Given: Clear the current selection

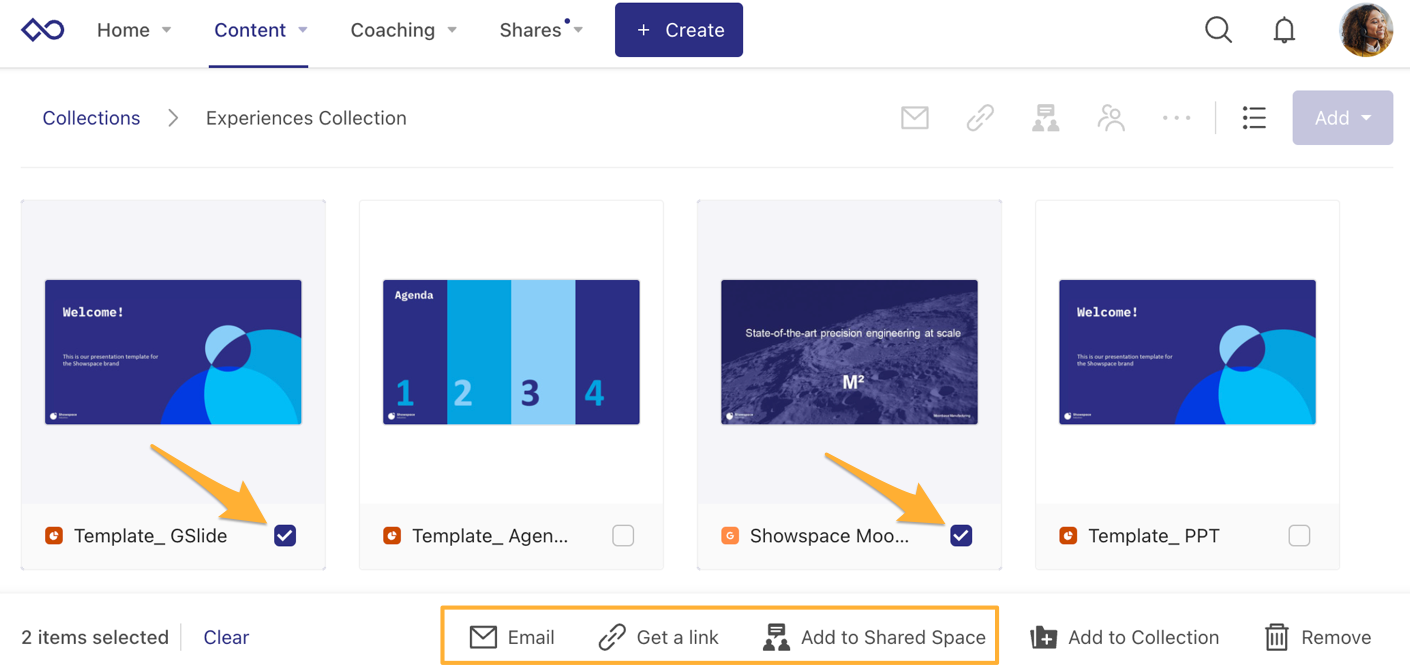Looking at the screenshot, I should [226, 637].
